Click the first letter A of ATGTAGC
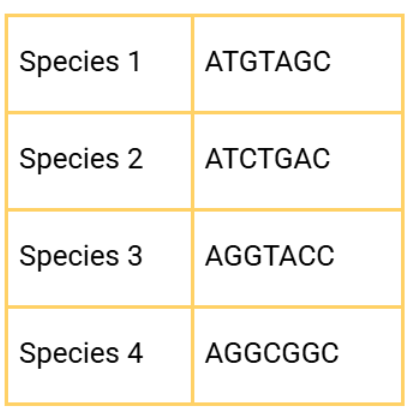Screen dimensions: 409x409 tap(214, 61)
